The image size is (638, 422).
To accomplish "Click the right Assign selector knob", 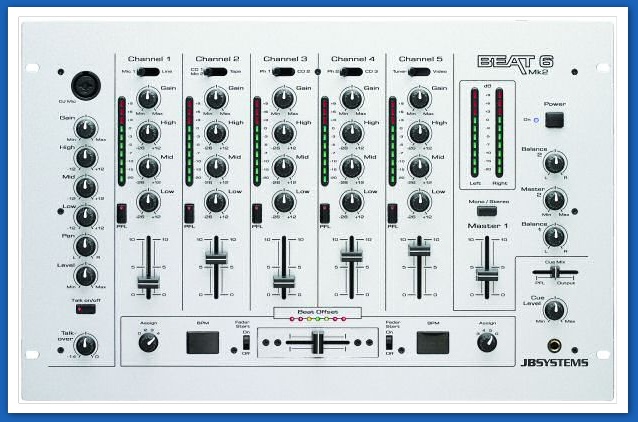I will pyautogui.click(x=487, y=343).
